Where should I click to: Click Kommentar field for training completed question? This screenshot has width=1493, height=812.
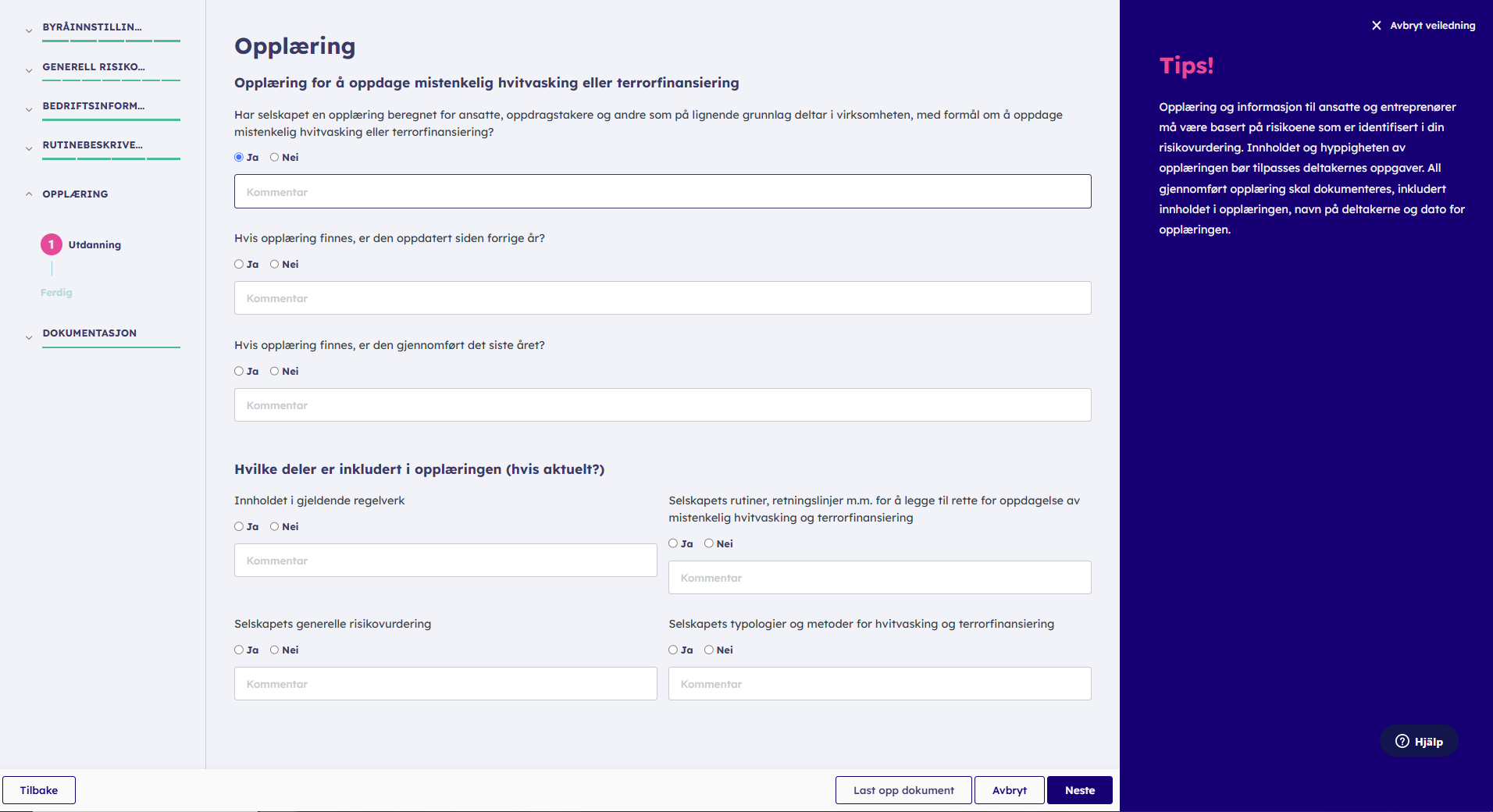[x=663, y=405]
